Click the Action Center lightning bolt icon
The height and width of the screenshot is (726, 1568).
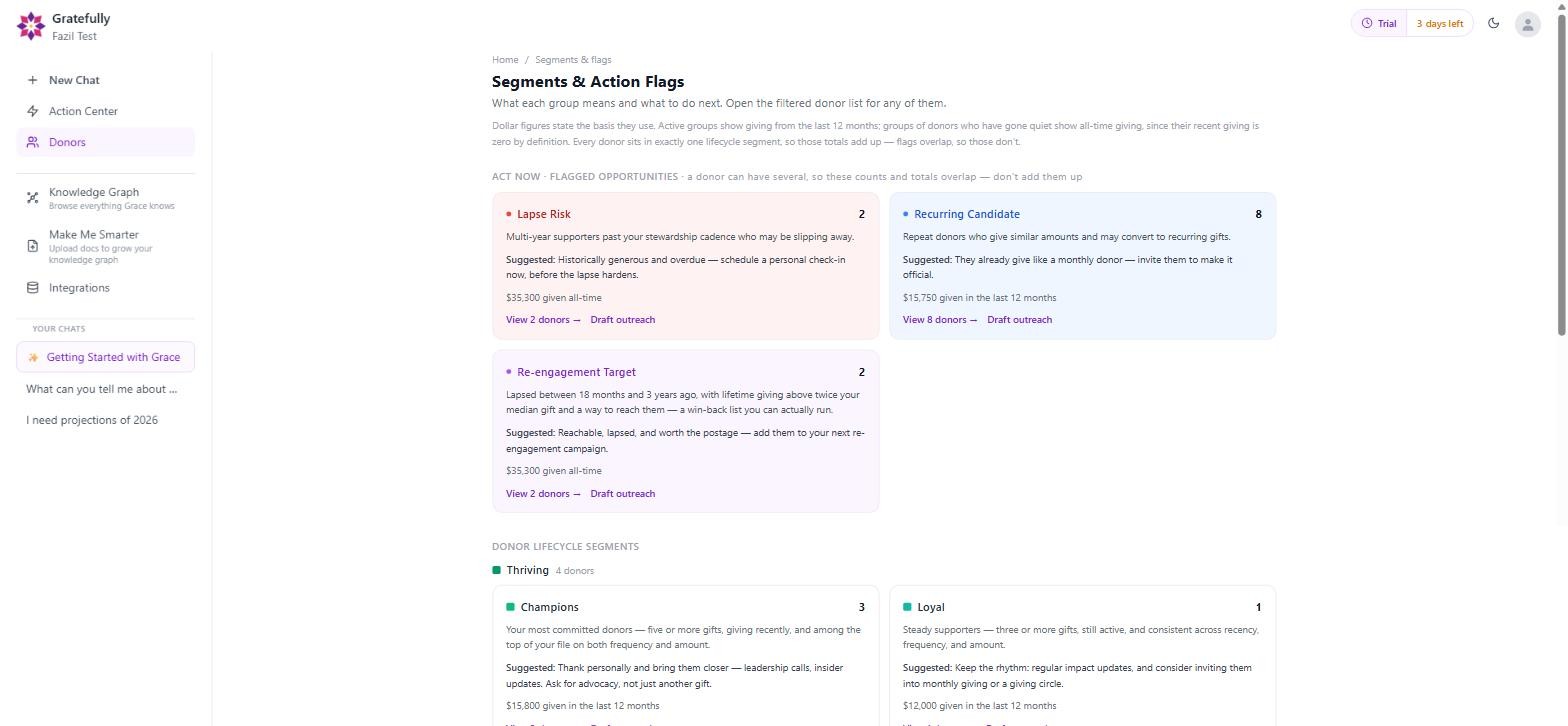[x=33, y=111]
